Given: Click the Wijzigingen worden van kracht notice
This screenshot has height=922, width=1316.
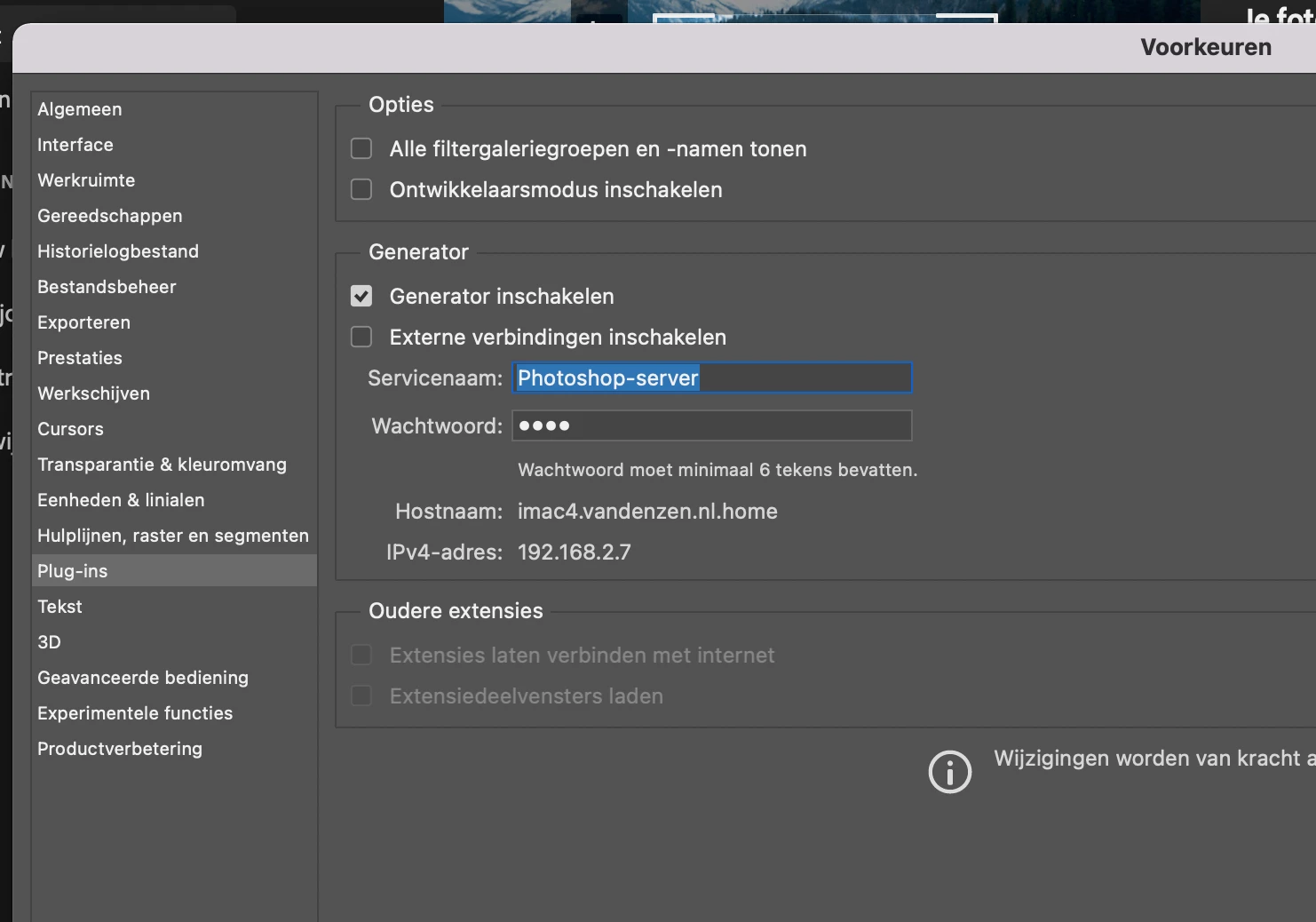Looking at the screenshot, I should click(1154, 759).
